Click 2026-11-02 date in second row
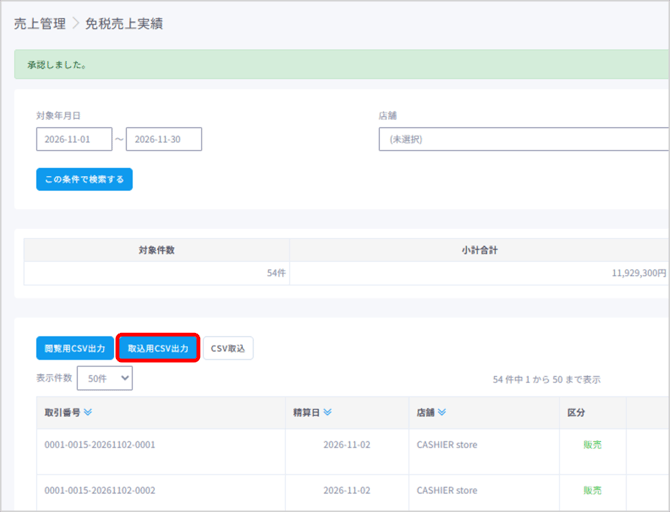Viewport: 670px width, 512px height. point(347,491)
